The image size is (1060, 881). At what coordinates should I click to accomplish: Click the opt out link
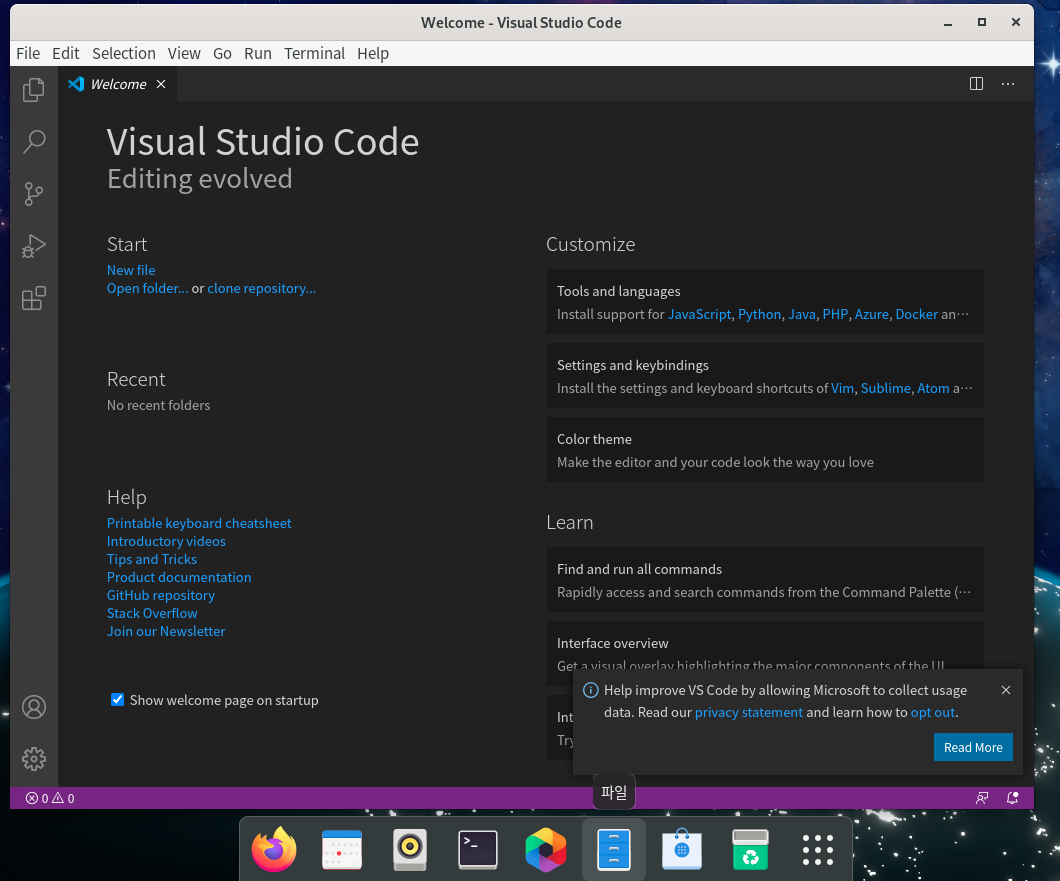933,713
